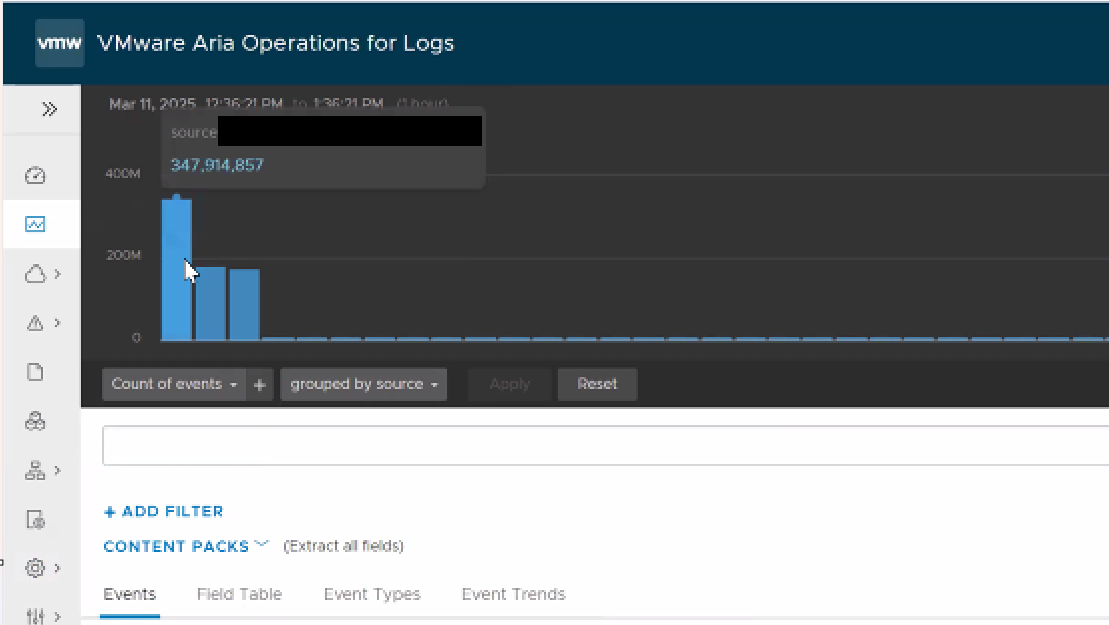Add another function with the plus button
The image size is (1109, 625).
coord(260,385)
